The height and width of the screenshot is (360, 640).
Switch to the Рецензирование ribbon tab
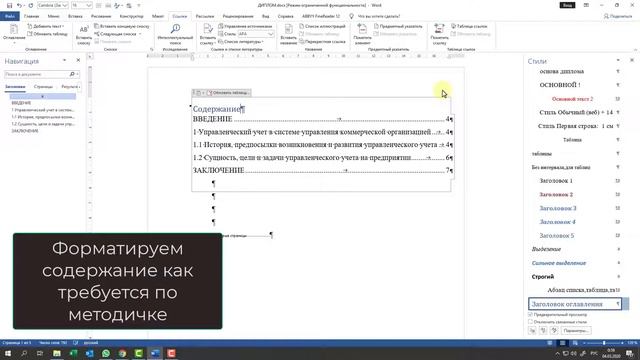(238, 16)
